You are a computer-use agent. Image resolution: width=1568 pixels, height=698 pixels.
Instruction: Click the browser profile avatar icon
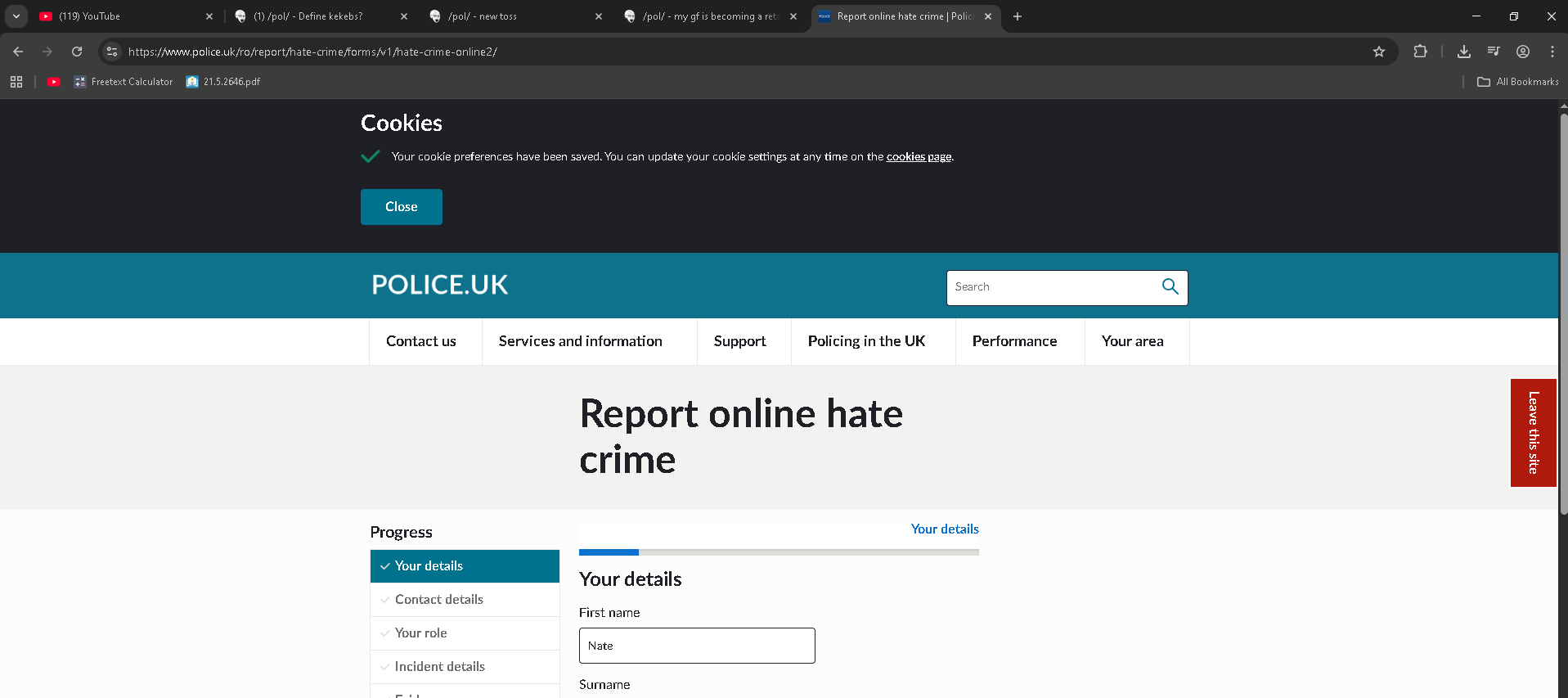click(x=1523, y=52)
